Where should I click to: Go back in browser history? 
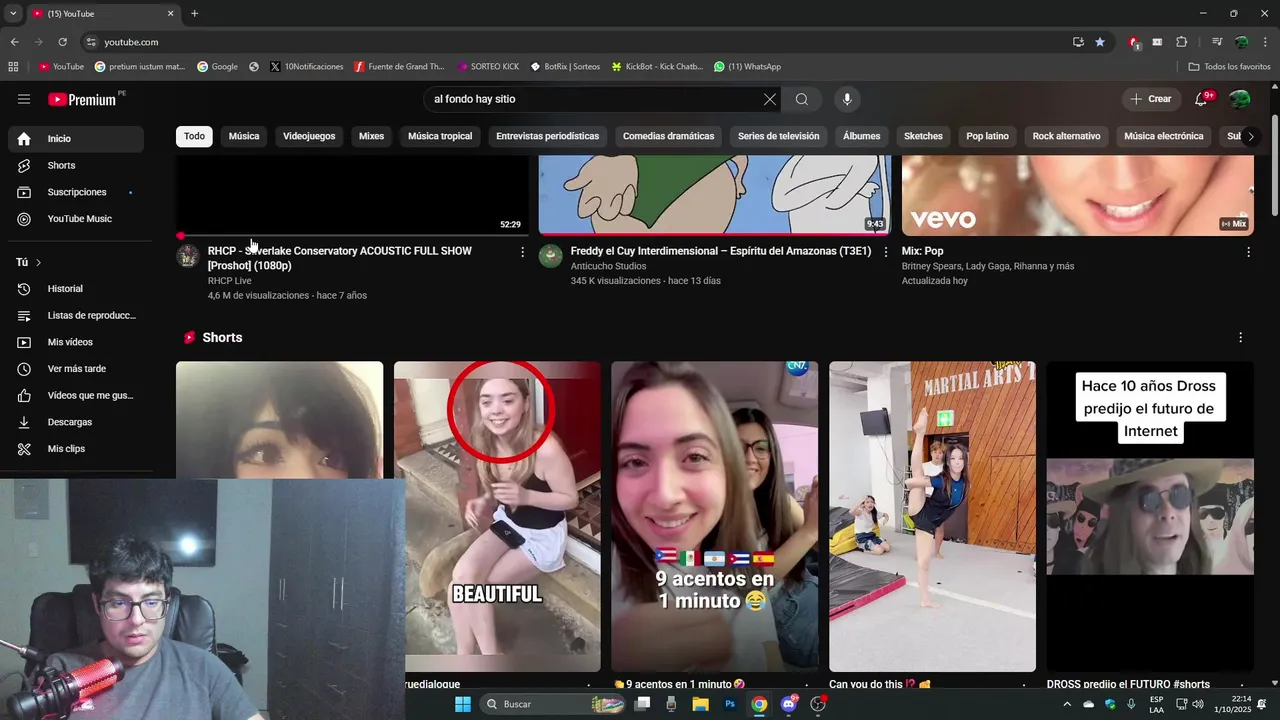coord(14,42)
